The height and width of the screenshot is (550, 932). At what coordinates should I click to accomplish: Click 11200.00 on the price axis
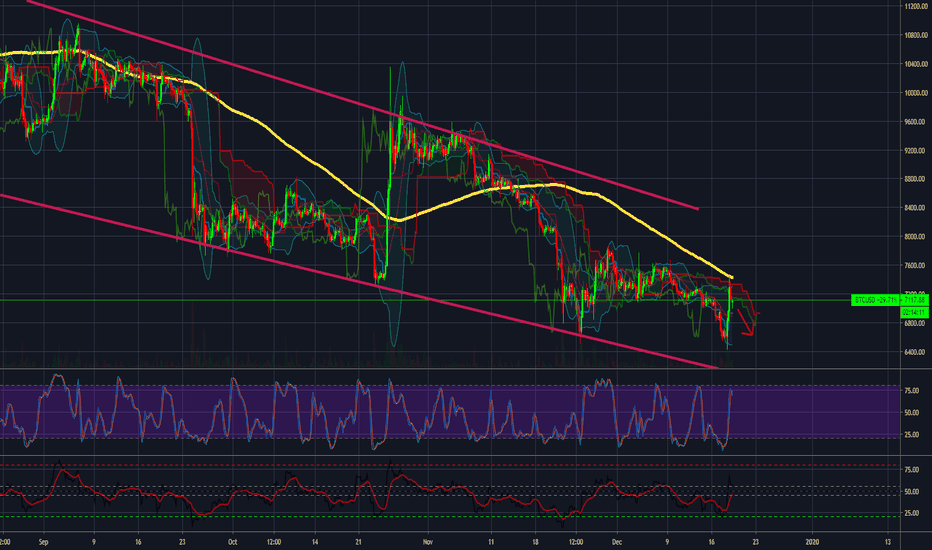(915, 6)
